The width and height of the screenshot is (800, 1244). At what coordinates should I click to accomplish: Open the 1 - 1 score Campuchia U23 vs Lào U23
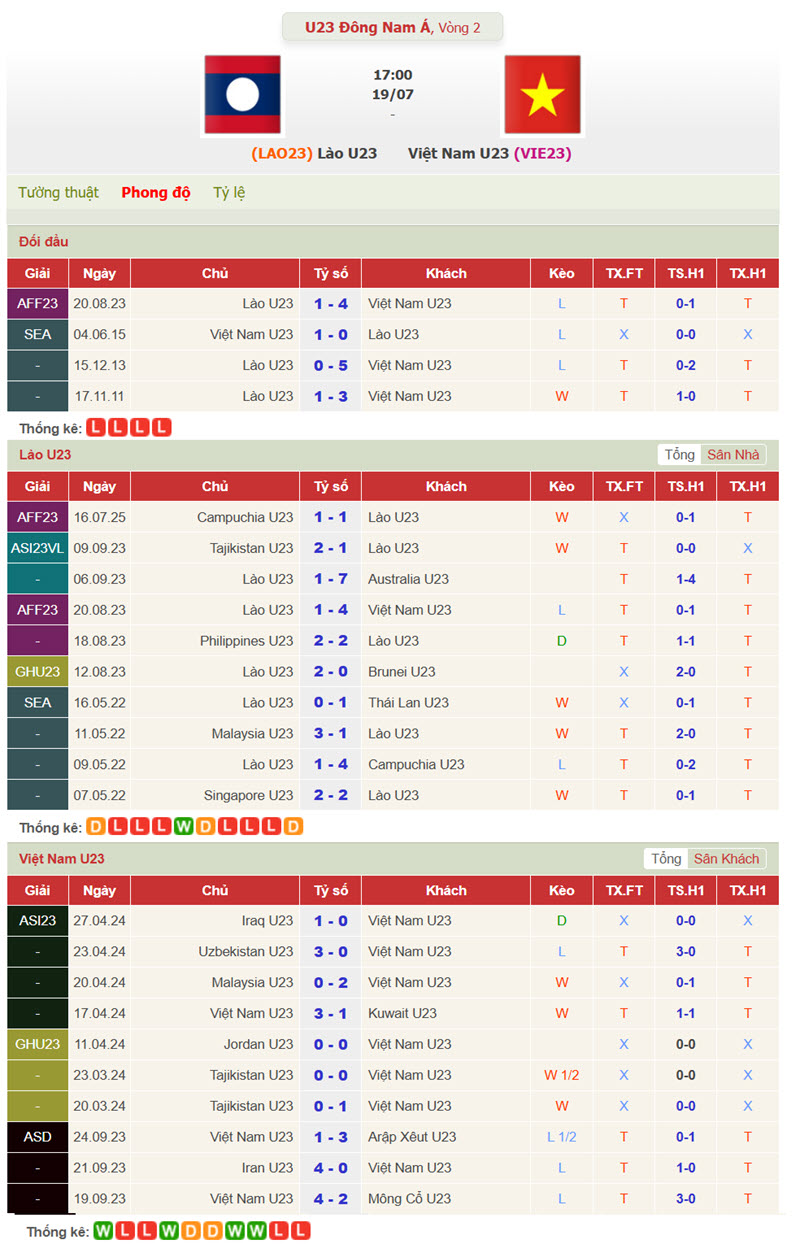(331, 517)
